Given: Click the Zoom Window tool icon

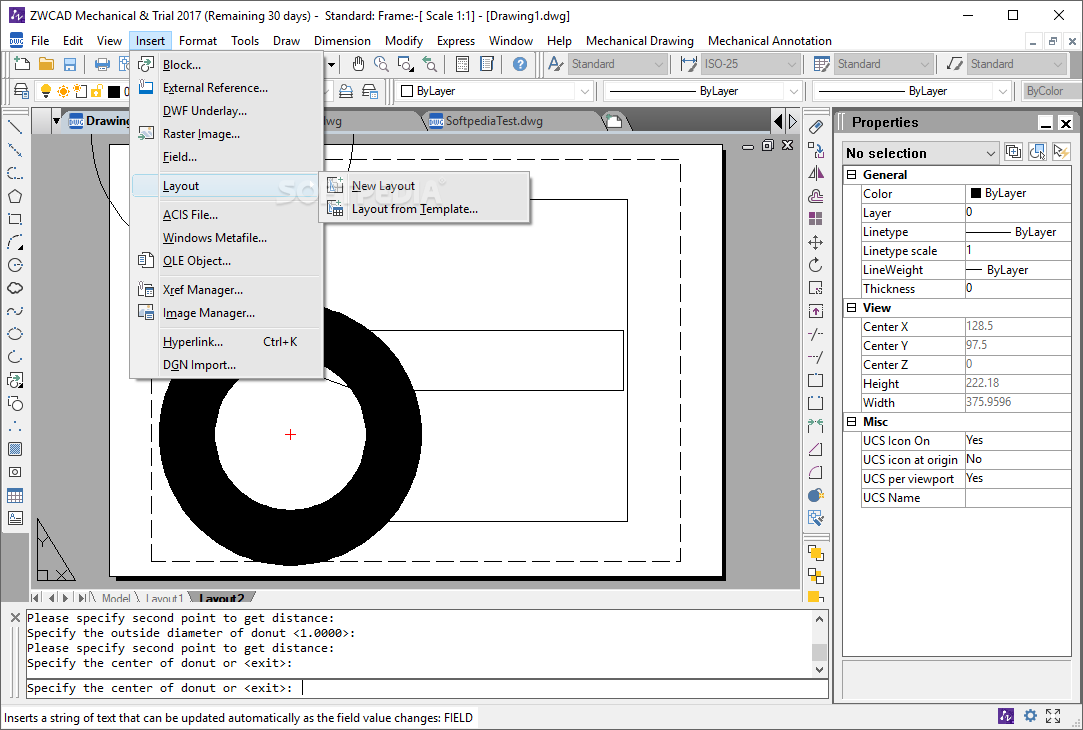Looking at the screenshot, I should coord(405,64).
